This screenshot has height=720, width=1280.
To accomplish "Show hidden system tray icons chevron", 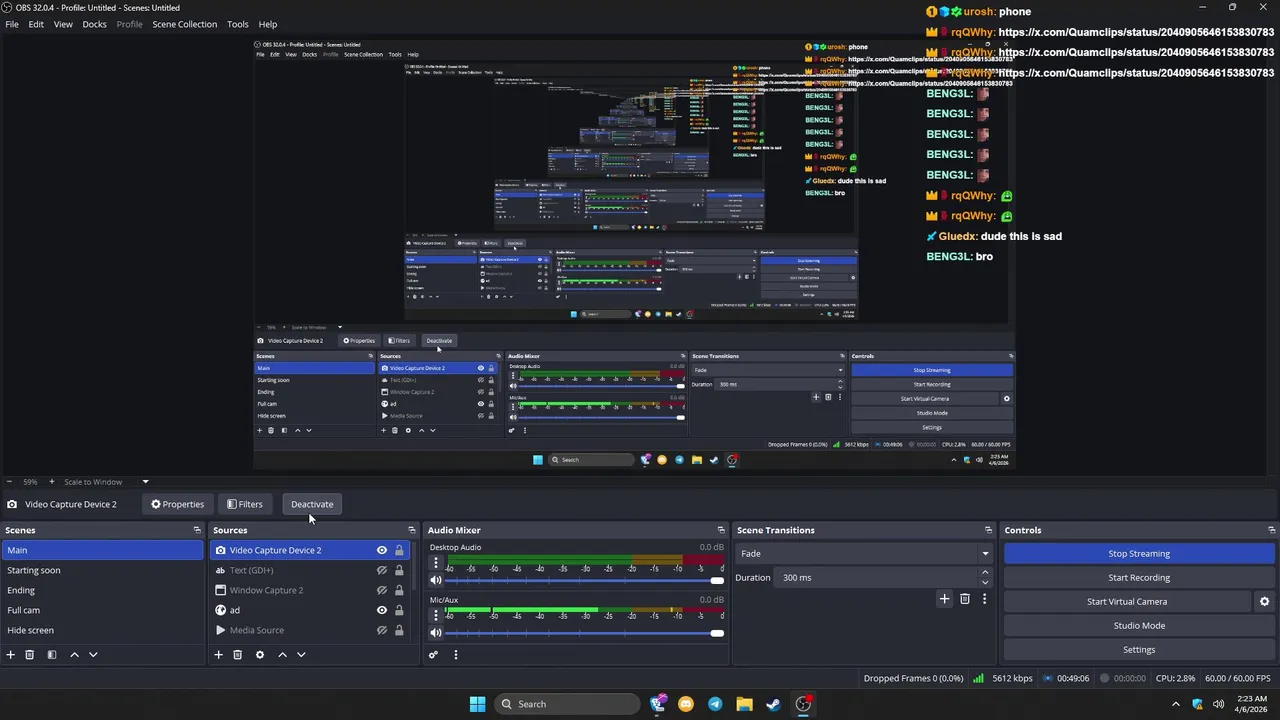I will coord(1176,704).
